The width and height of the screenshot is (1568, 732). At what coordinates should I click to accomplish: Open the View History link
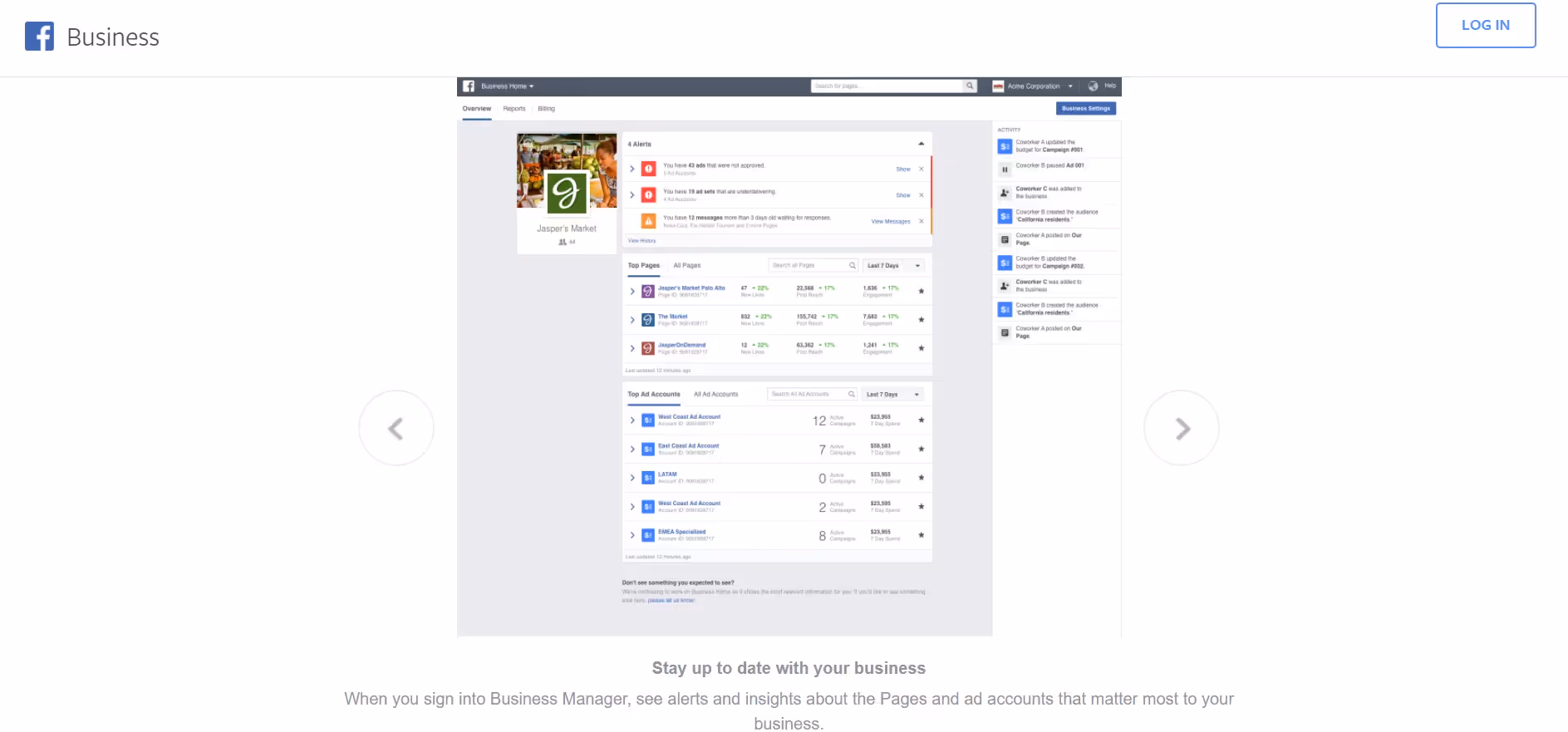pos(641,241)
